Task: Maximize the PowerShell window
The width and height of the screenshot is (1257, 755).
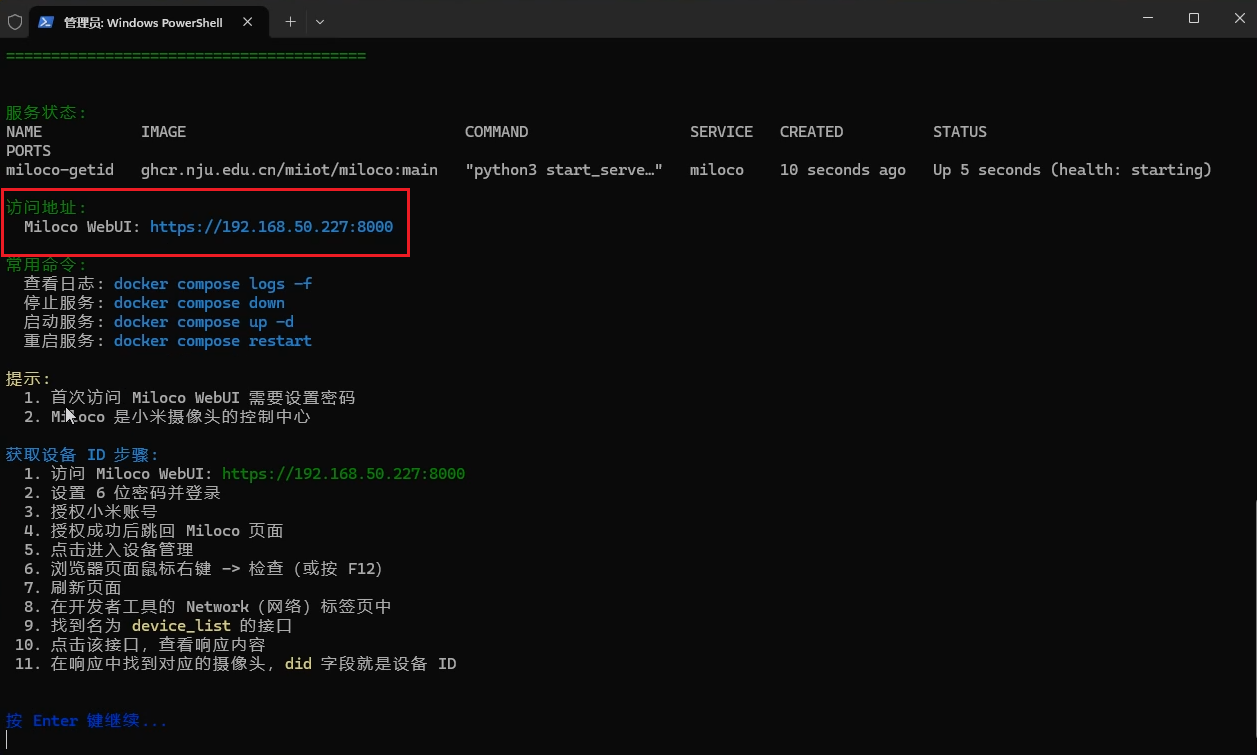Action: click(1194, 19)
